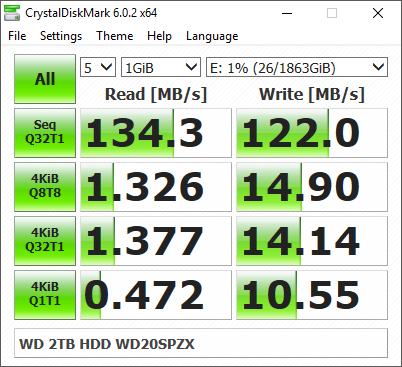Start the 4KiB Q8T8 test
This screenshot has width=402, height=367.
click(45, 187)
